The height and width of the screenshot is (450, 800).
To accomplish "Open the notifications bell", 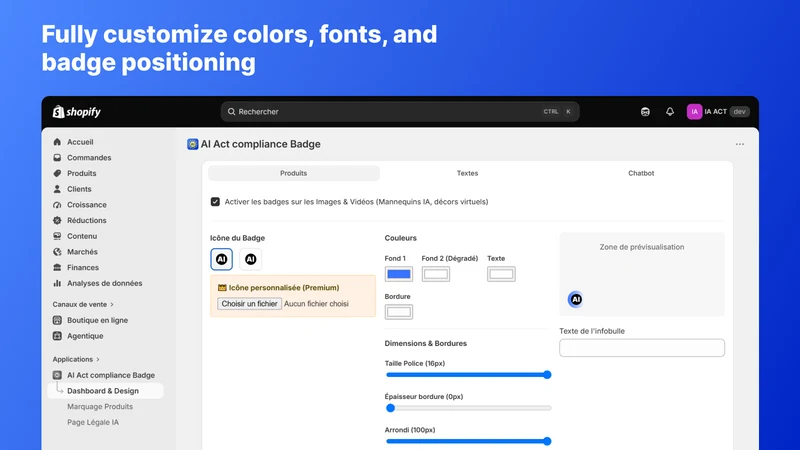I will coord(669,112).
